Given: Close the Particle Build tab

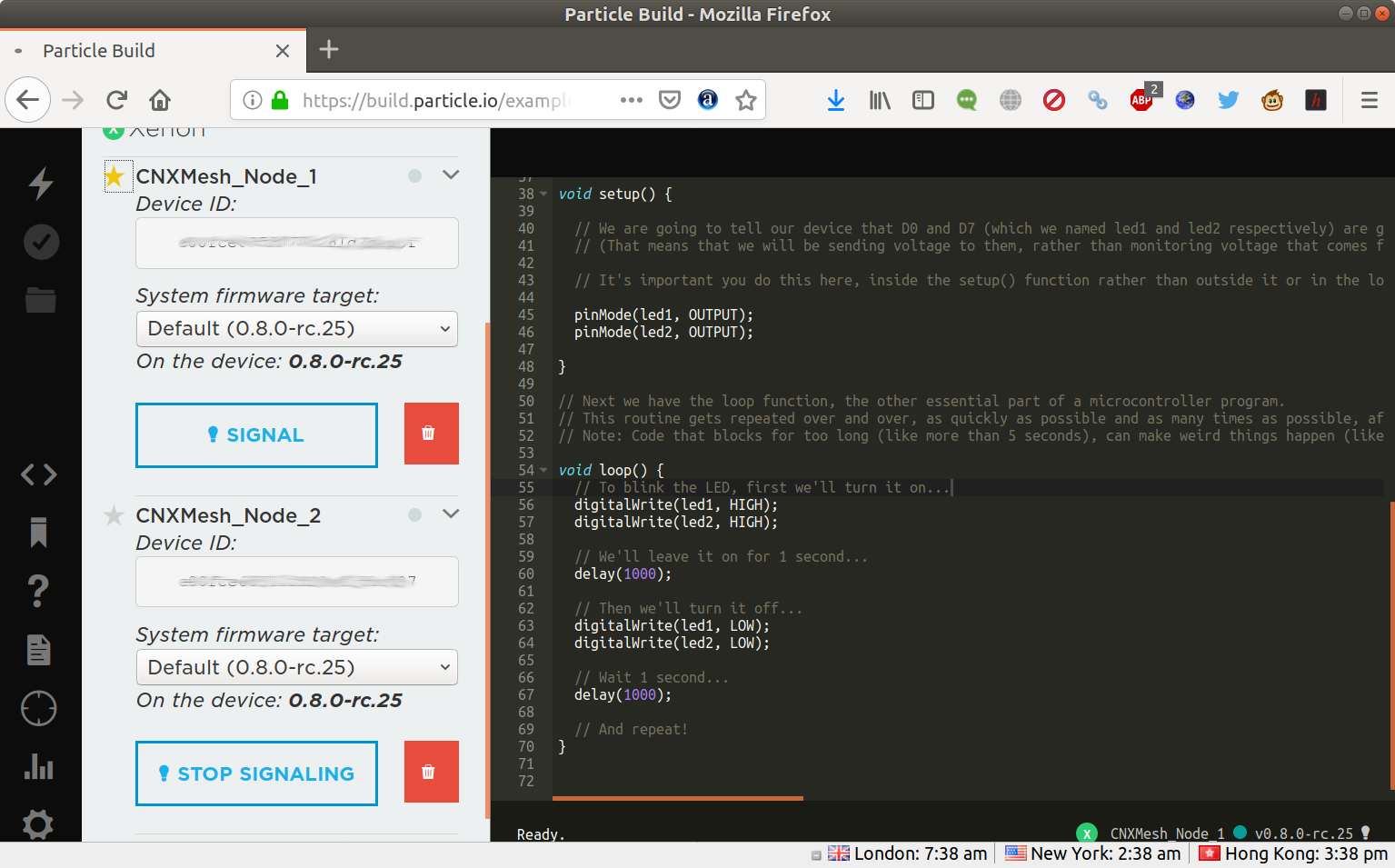Looking at the screenshot, I should pyautogui.click(x=283, y=51).
